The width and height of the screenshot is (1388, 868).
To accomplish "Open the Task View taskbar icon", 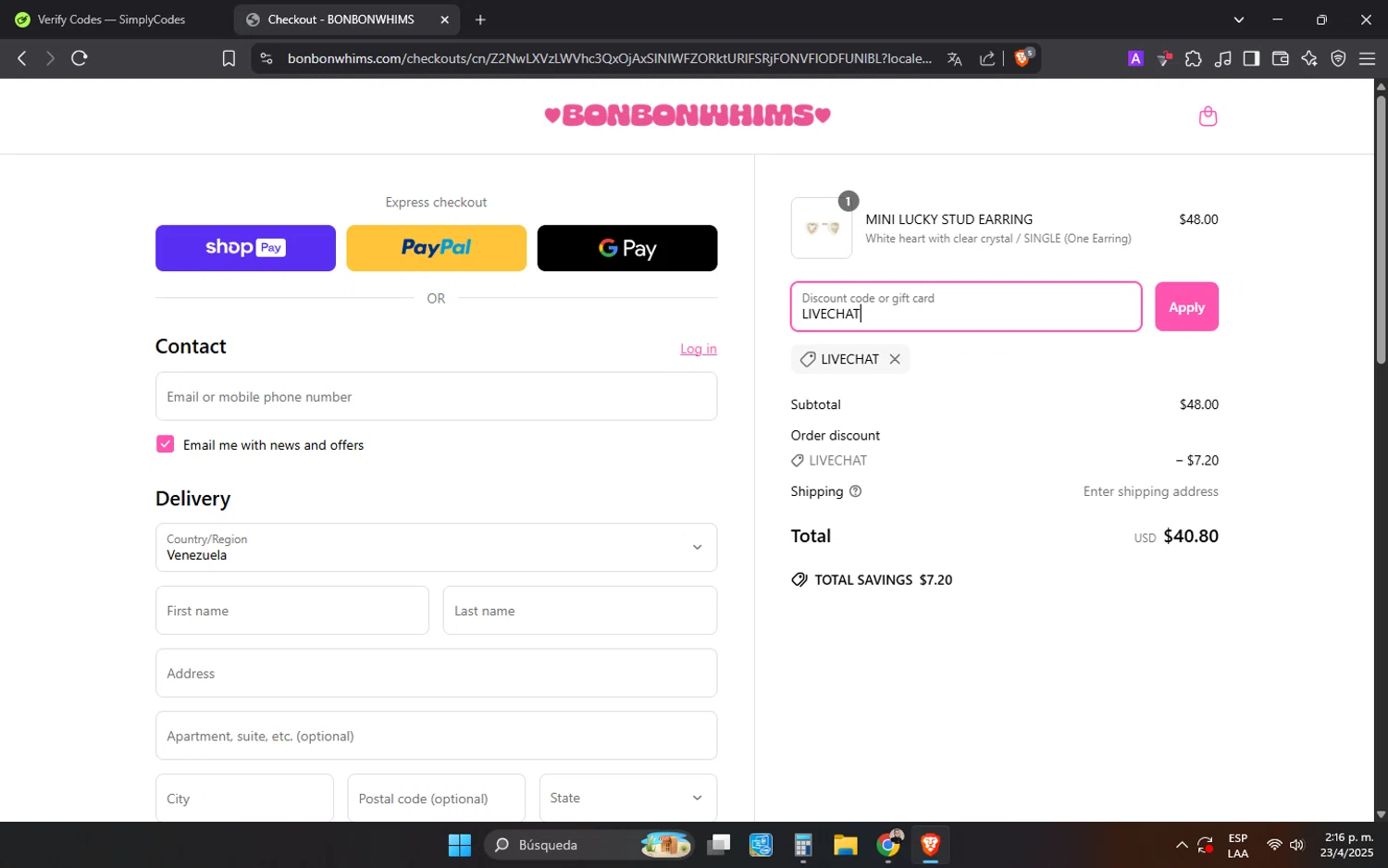I will pyautogui.click(x=718, y=845).
